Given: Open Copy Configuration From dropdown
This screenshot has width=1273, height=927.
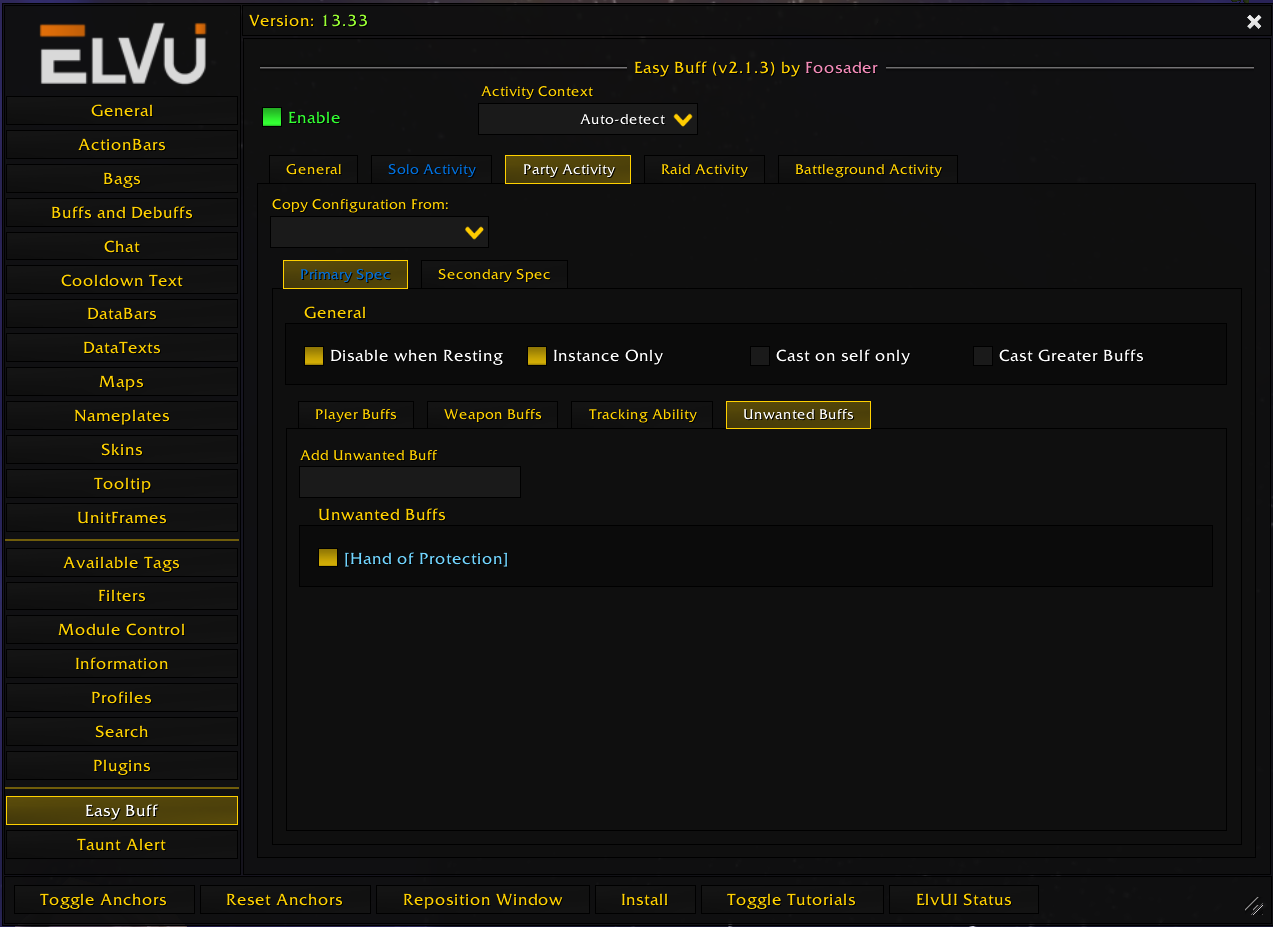Looking at the screenshot, I should coord(380,232).
